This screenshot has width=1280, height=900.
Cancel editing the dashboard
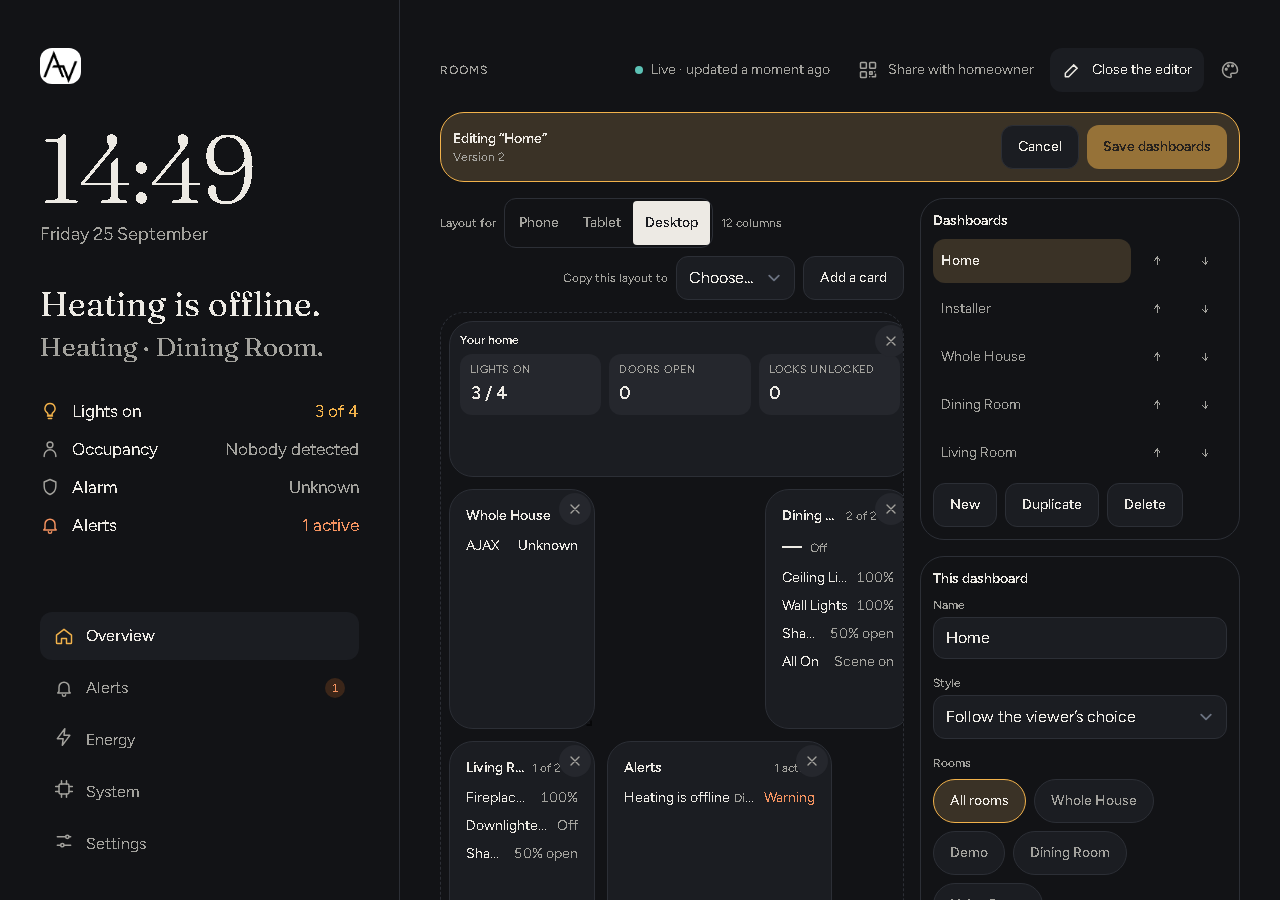tap(1040, 147)
